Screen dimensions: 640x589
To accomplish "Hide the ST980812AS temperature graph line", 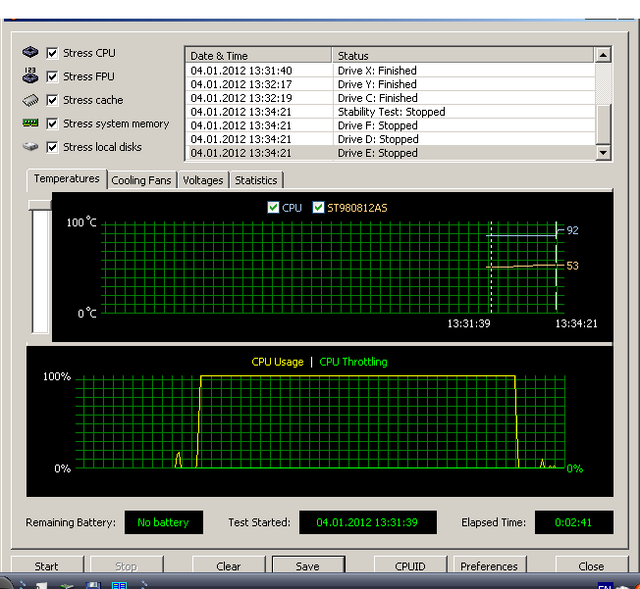I will [x=319, y=208].
